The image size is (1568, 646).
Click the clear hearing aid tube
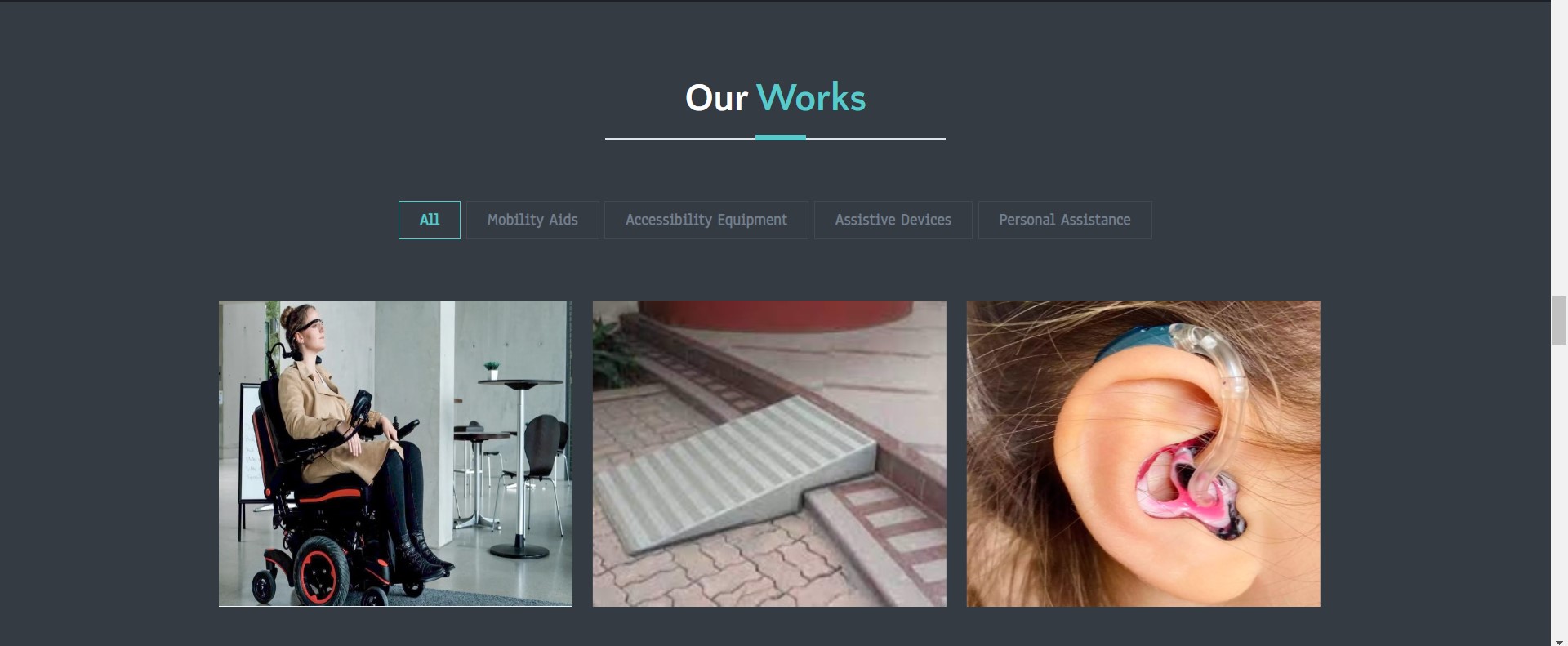click(x=1225, y=400)
